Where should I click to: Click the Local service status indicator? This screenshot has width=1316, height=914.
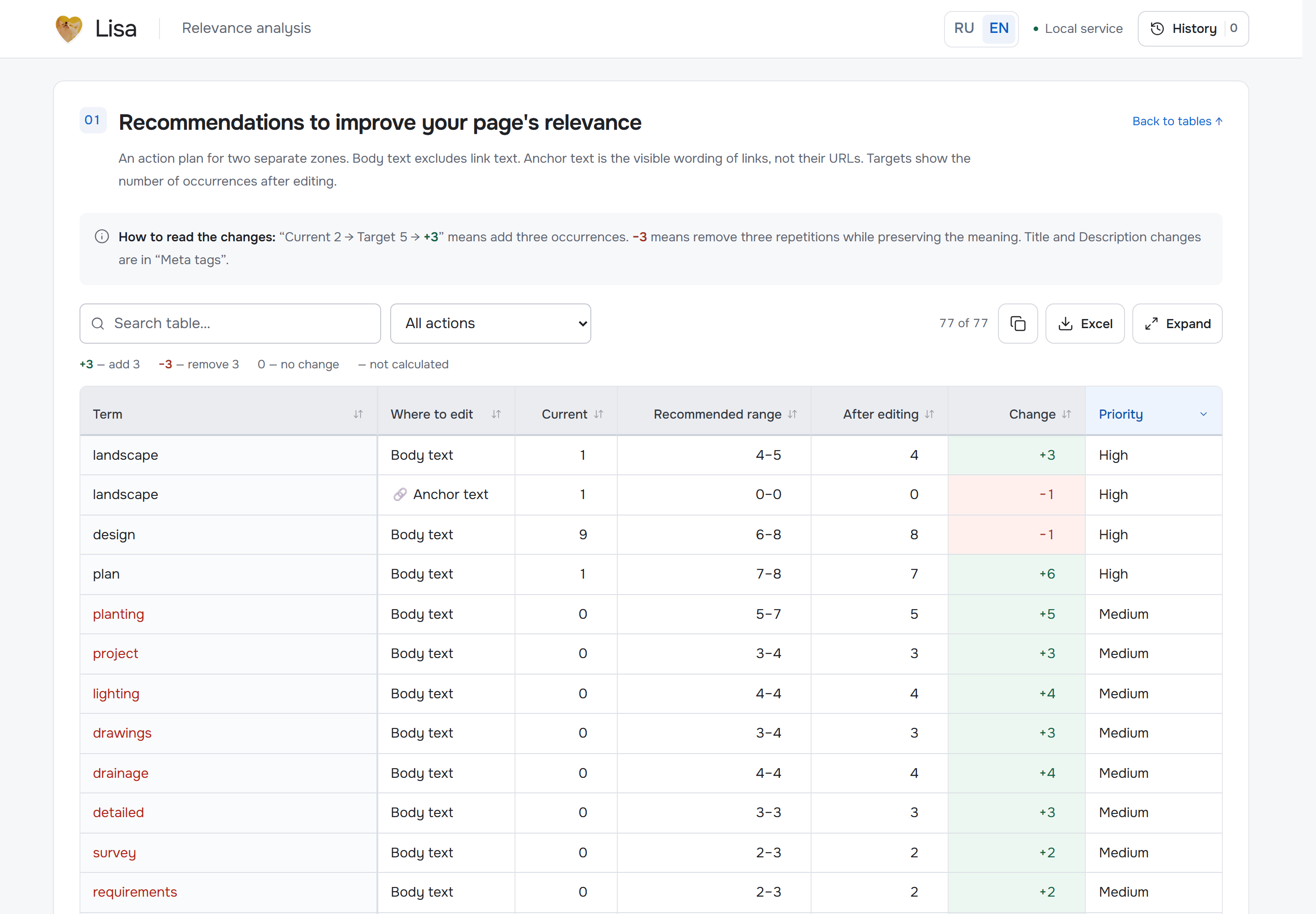[1077, 29]
